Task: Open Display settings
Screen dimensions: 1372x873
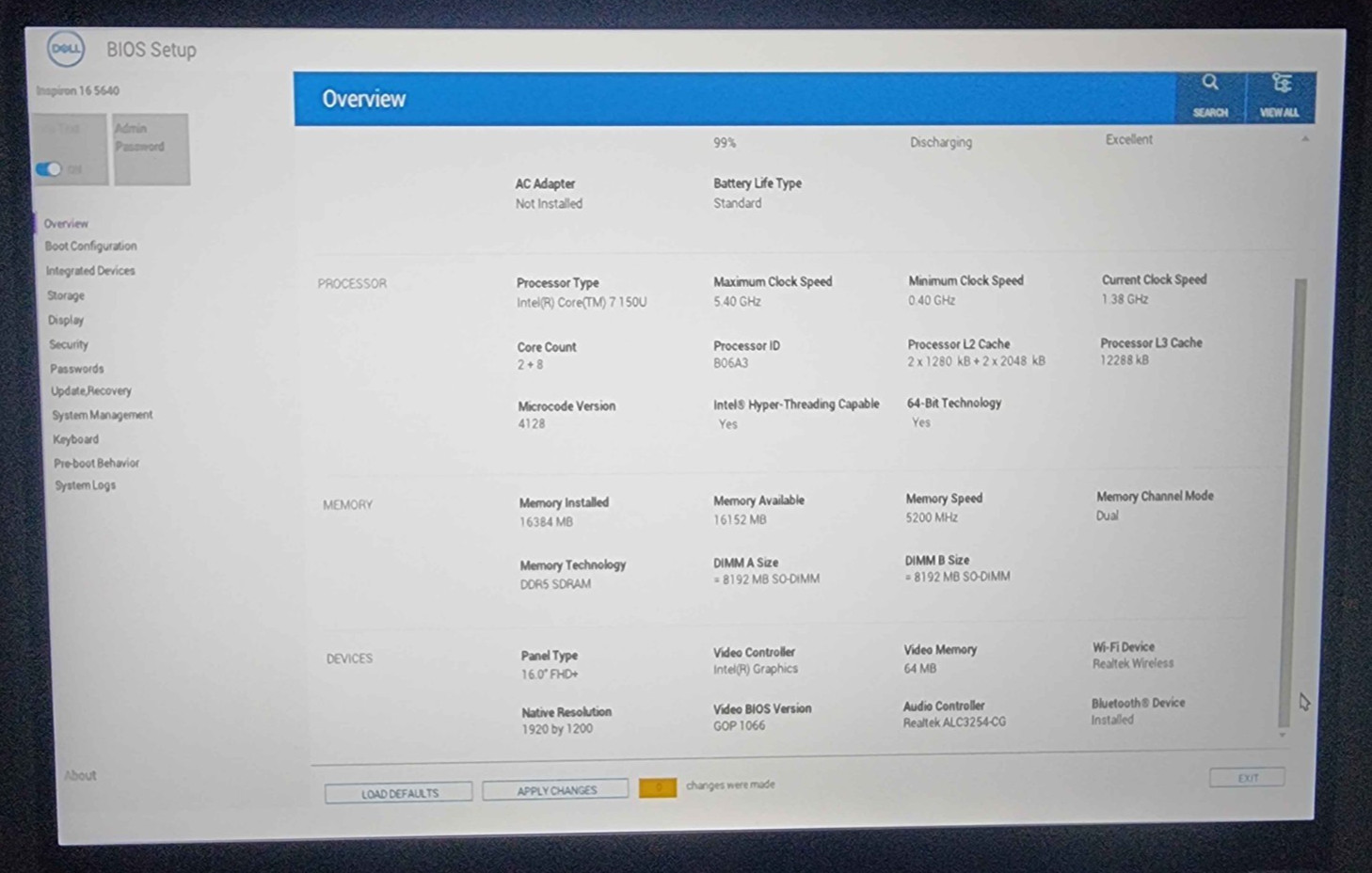Action: (66, 320)
